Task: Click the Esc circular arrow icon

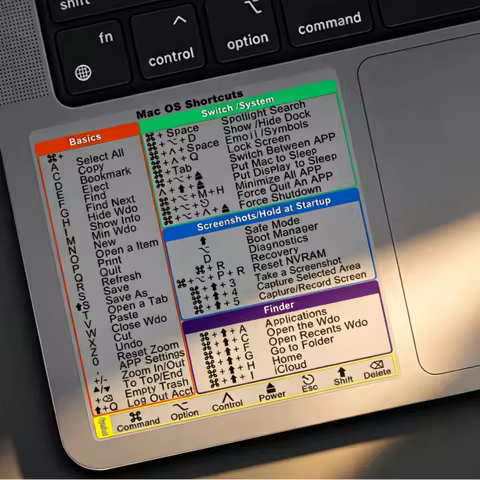Action: (308, 380)
